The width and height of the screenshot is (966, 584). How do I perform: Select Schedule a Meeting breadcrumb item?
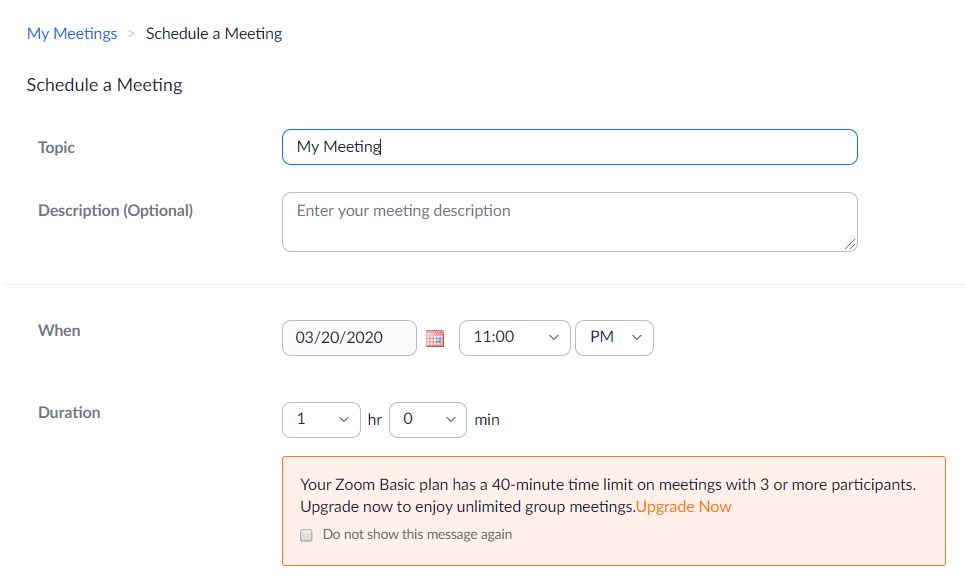[x=214, y=33]
